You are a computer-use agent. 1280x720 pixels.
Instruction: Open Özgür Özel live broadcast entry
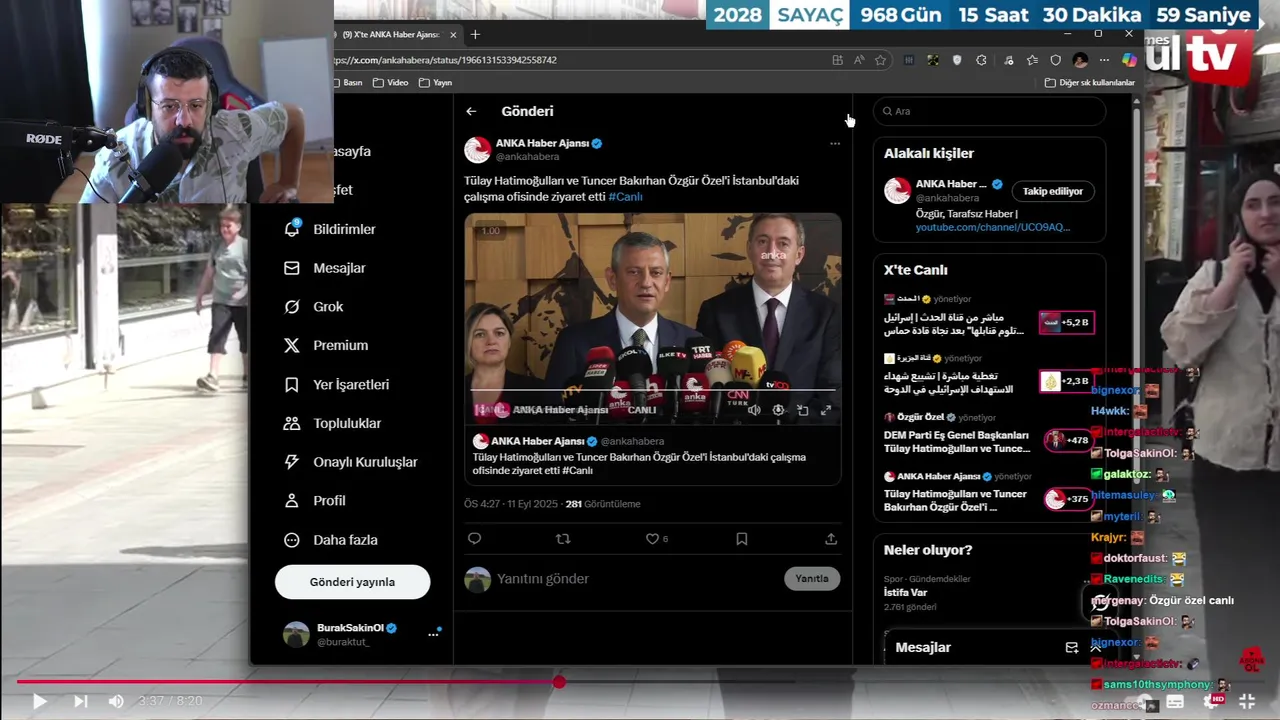(x=988, y=433)
